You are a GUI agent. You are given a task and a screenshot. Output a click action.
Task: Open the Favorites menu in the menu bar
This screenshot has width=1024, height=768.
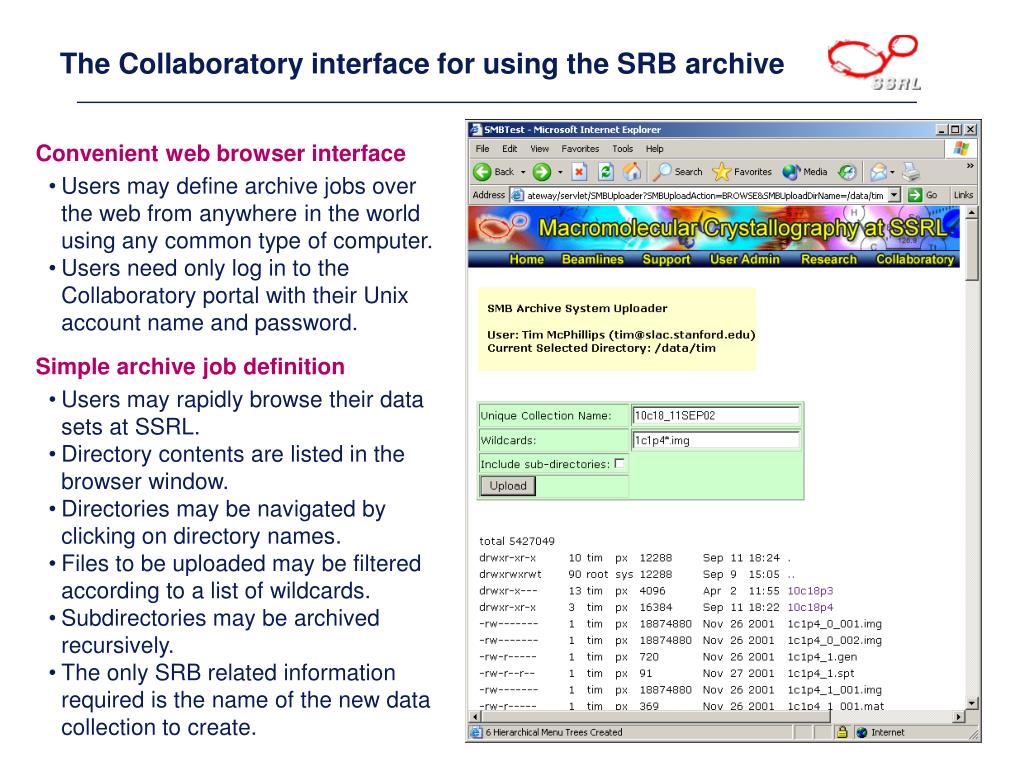click(580, 149)
